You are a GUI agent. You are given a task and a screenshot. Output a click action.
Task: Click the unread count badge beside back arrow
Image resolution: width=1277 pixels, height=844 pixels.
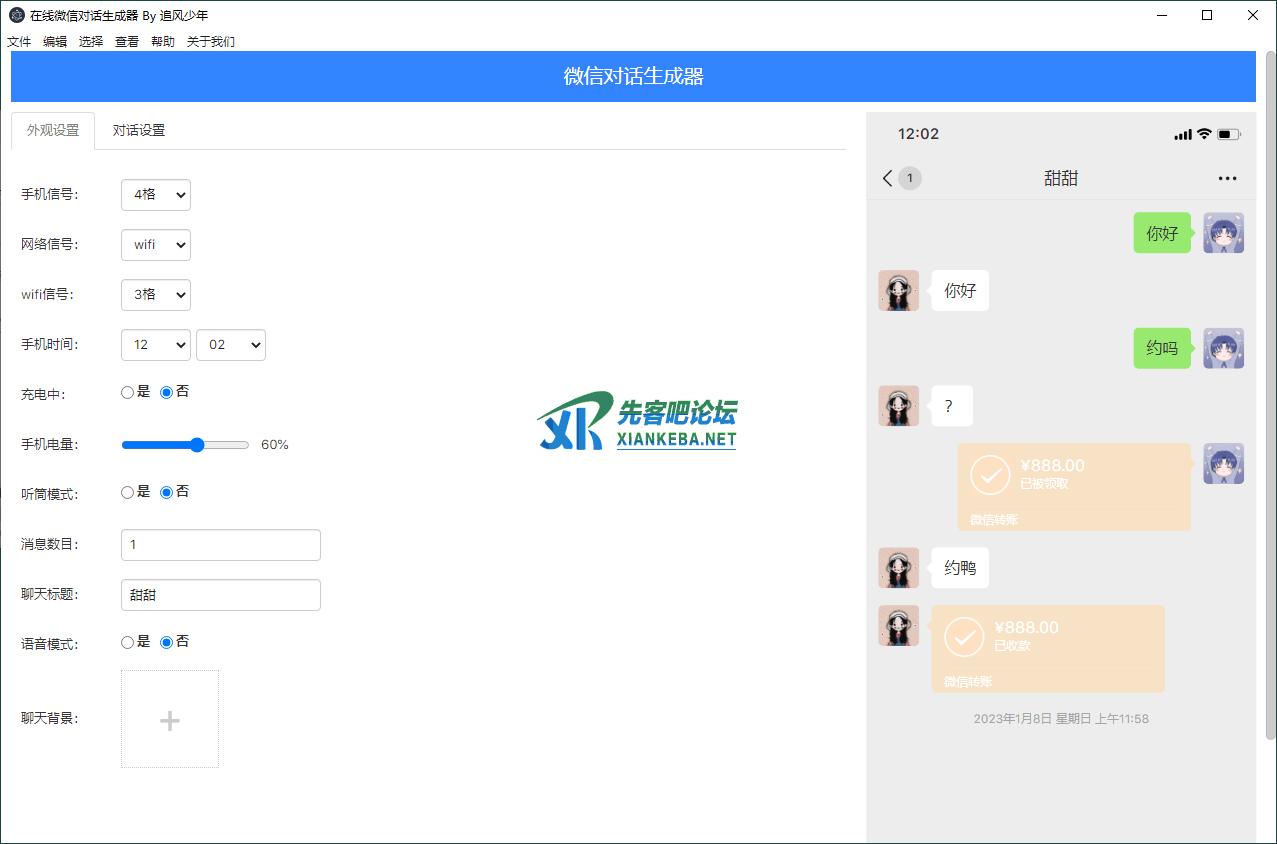click(909, 178)
